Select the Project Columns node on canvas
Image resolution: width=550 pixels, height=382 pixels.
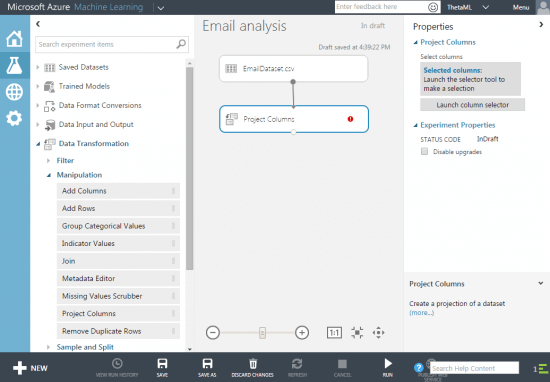[x=294, y=119]
